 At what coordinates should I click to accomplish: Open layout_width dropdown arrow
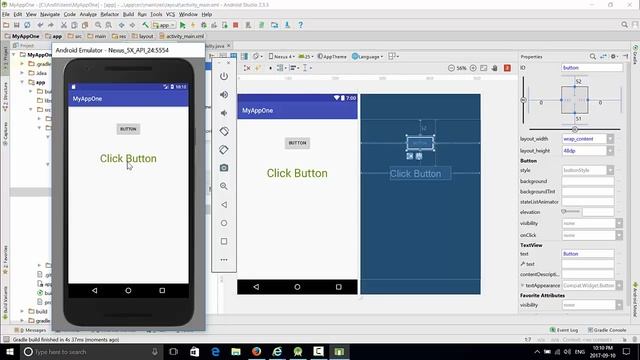tap(610, 139)
